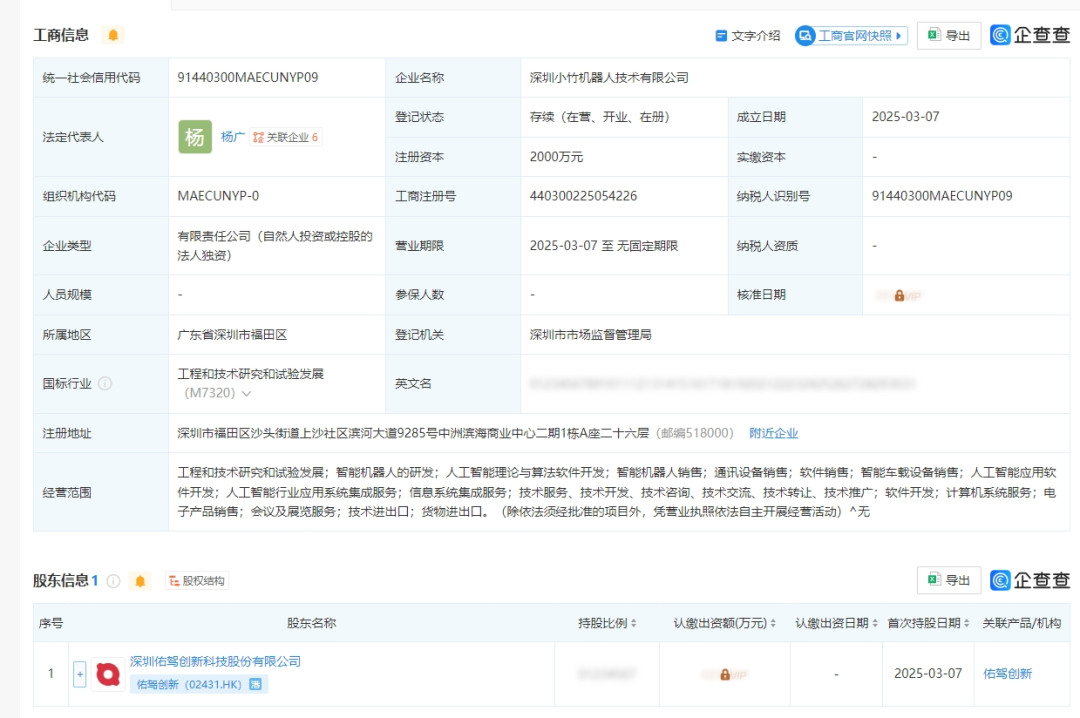Click shareholder date 2025-03-07 cell
Viewport: 1080px width, 718px height.
(x=928, y=674)
